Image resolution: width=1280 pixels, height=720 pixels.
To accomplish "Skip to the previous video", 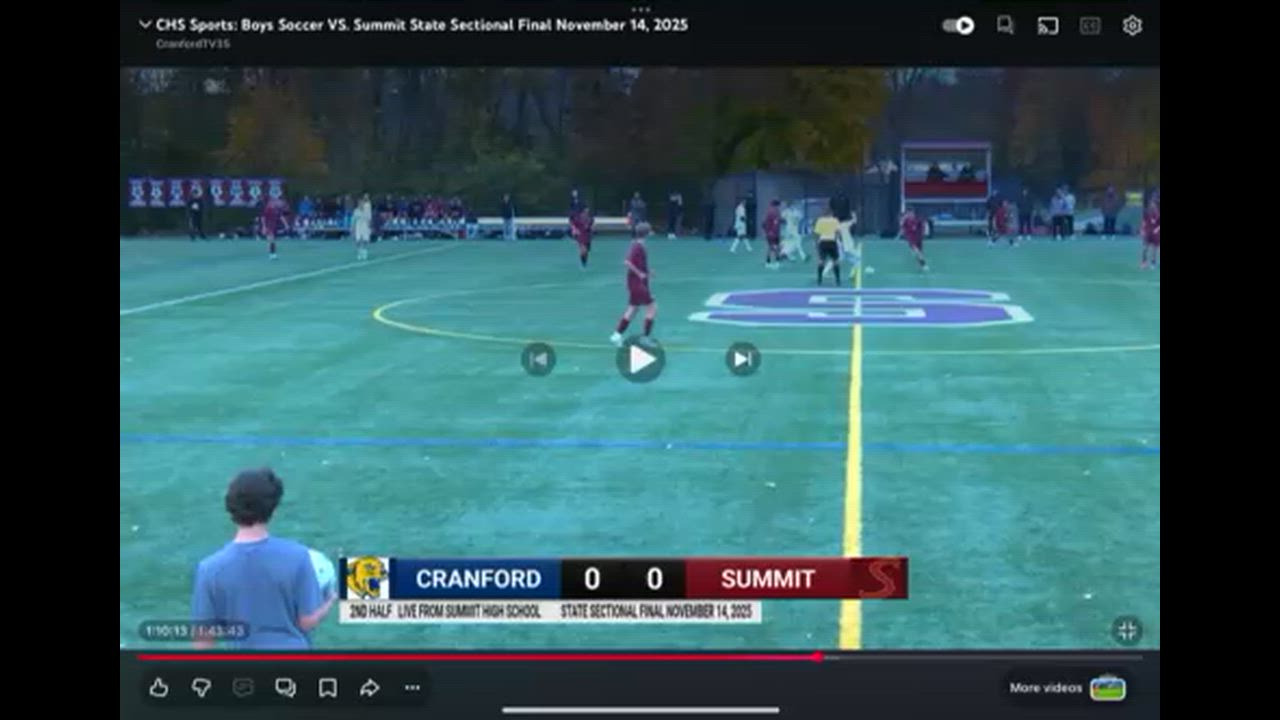I will pyautogui.click(x=538, y=359).
